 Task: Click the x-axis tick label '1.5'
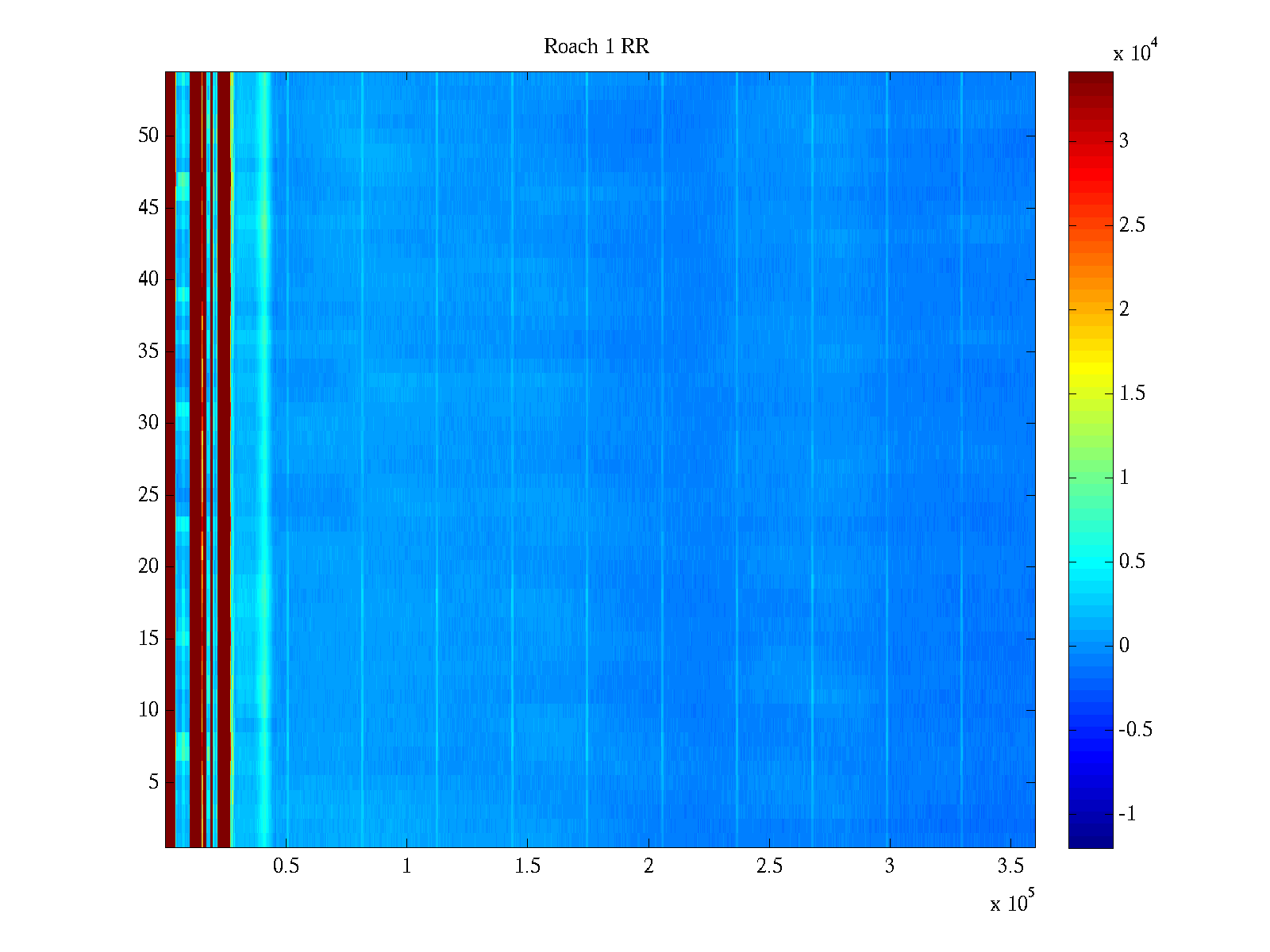(527, 866)
